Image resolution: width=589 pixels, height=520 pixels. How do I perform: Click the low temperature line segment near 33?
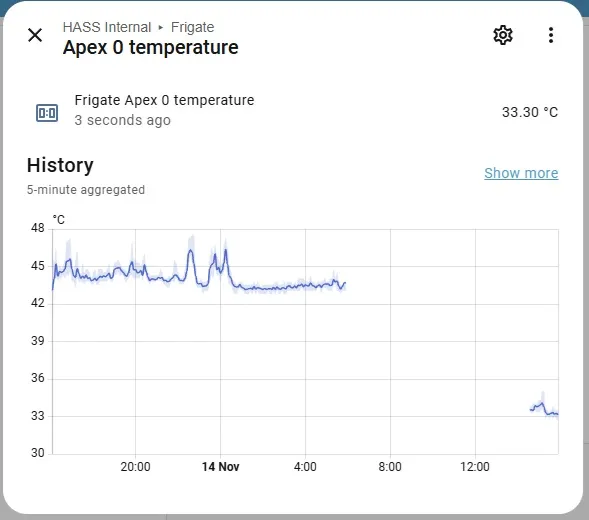544,410
